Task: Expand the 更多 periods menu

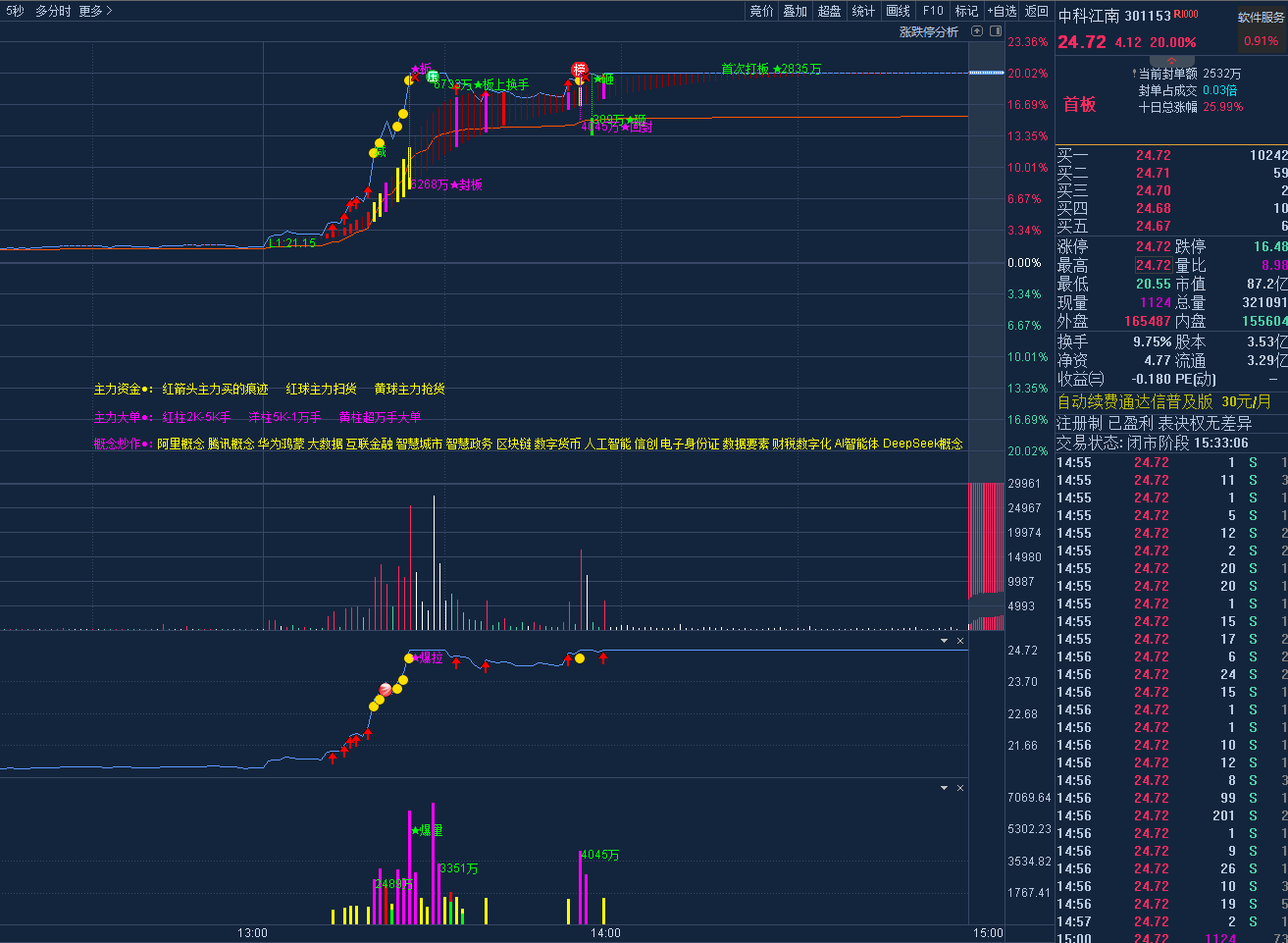Action: (95, 11)
